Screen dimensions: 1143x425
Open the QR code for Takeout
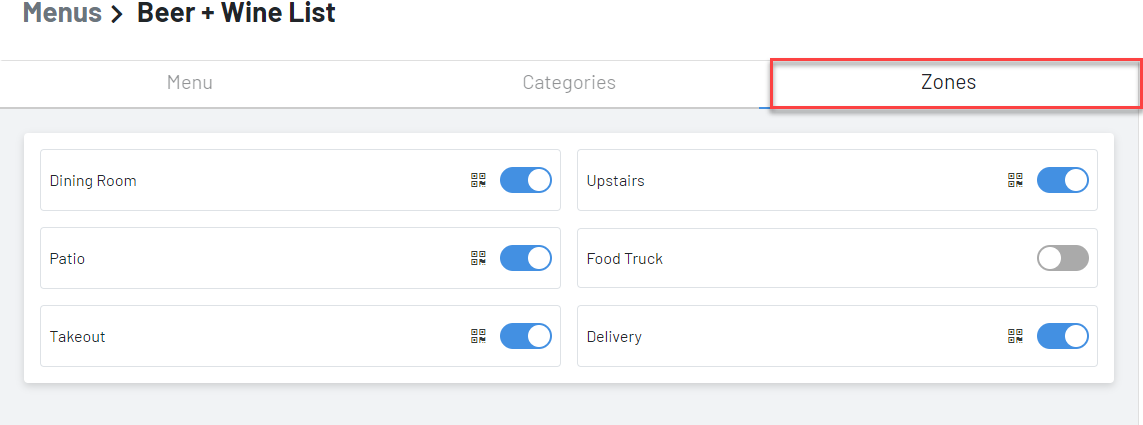click(x=478, y=336)
